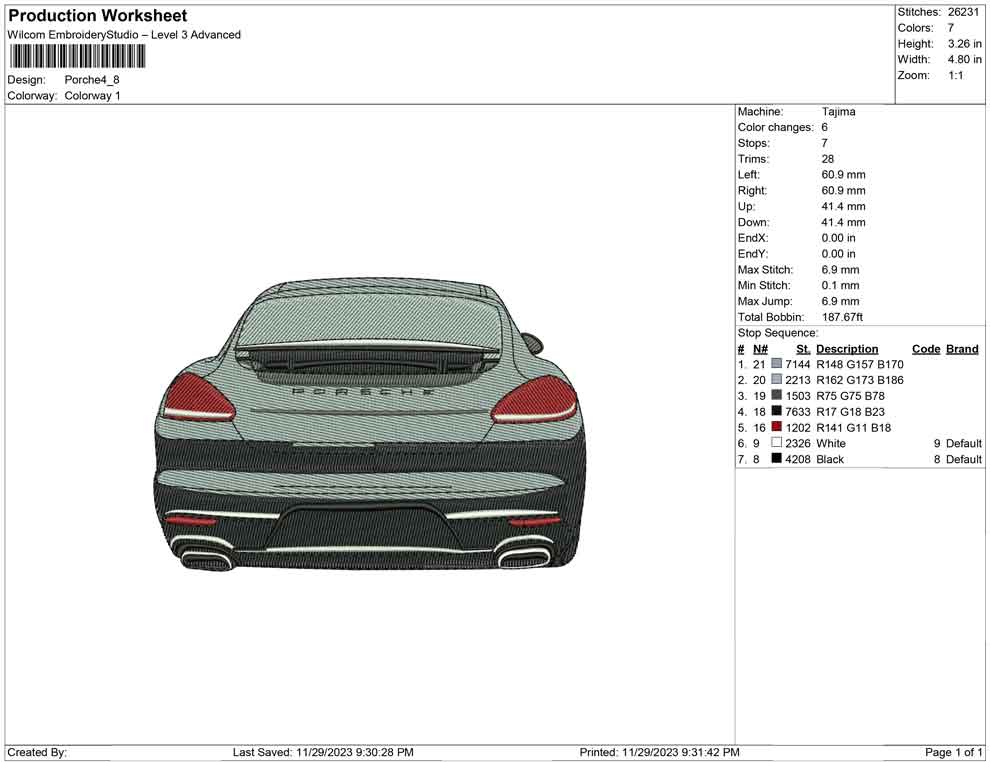Click the R162 G173 B186 color swatch
This screenshot has width=990, height=762.
click(x=775, y=380)
